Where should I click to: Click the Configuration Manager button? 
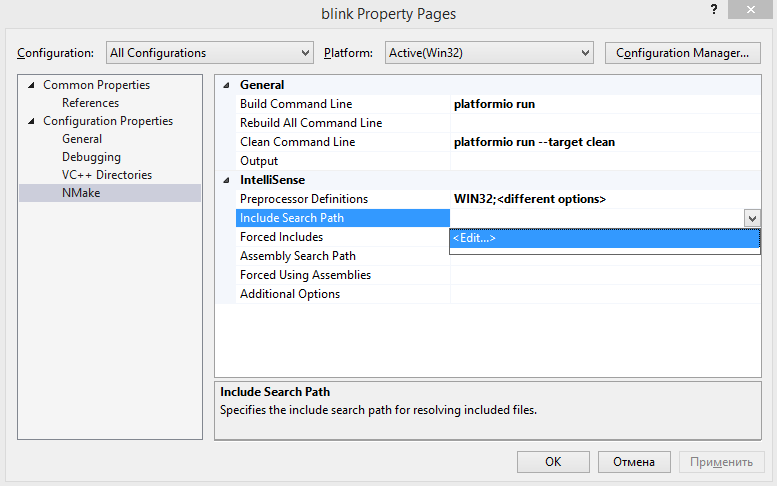[x=682, y=53]
